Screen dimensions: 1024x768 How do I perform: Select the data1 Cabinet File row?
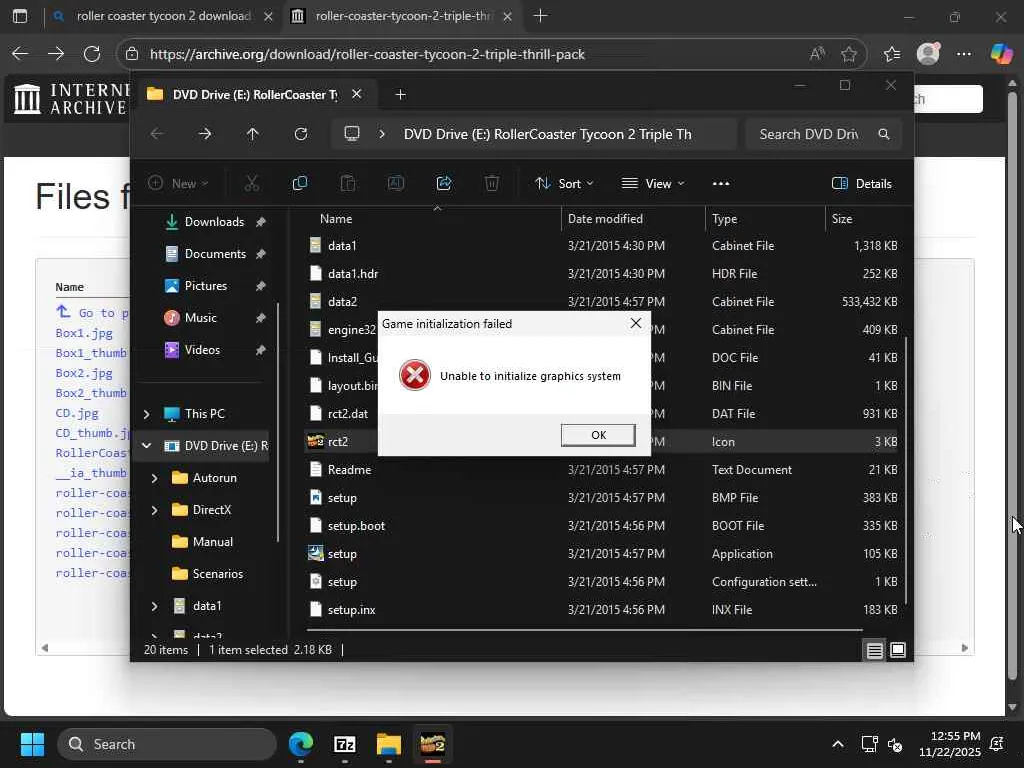602,246
